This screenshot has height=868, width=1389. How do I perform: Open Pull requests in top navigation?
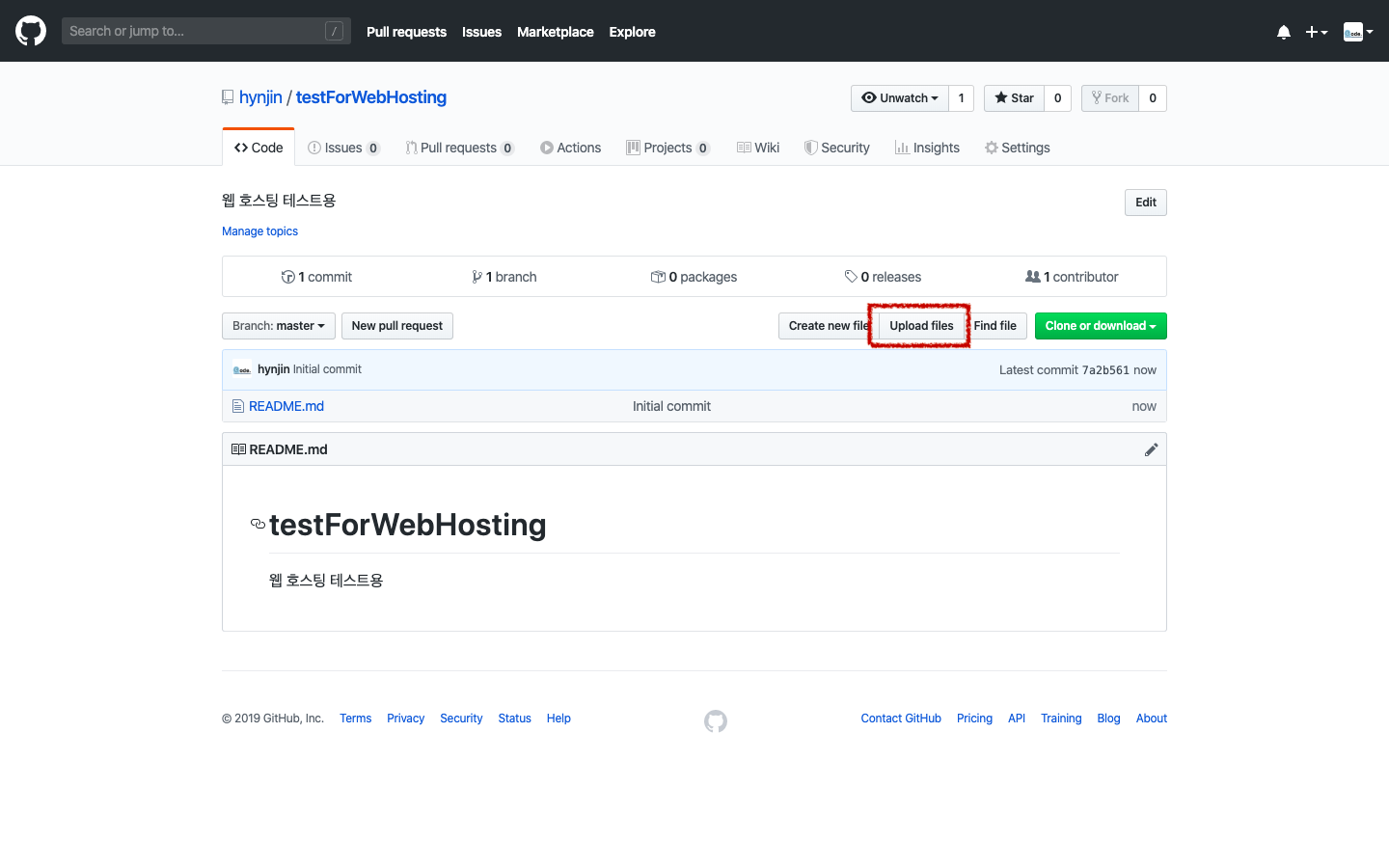pos(406,32)
